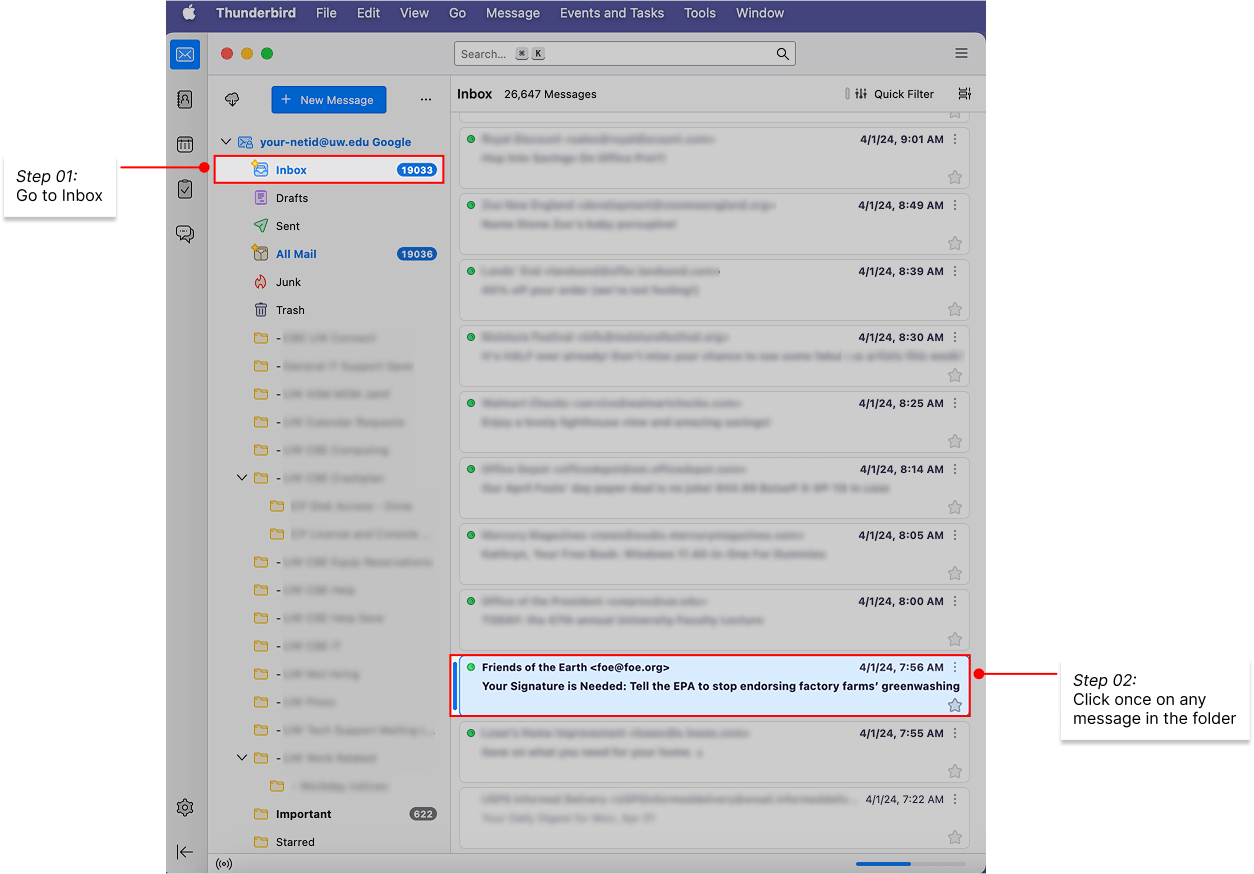1254x874 pixels.
Task: Open the Message menu in the menu bar
Action: (x=512, y=13)
